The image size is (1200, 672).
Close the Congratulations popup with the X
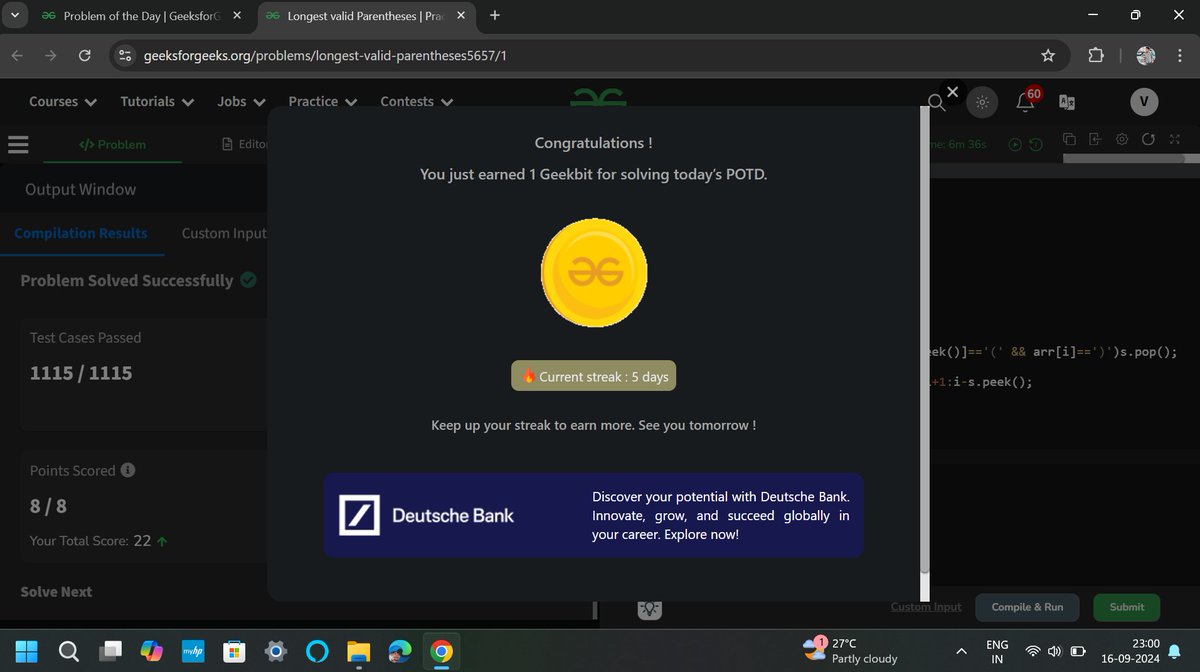click(952, 92)
